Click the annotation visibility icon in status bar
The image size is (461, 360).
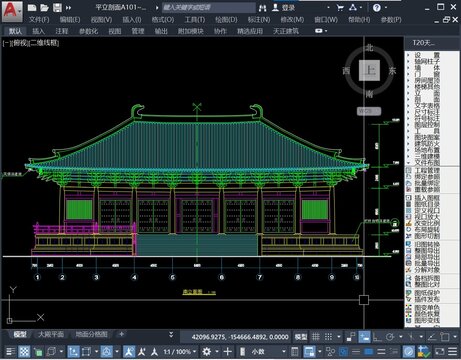click(129, 351)
